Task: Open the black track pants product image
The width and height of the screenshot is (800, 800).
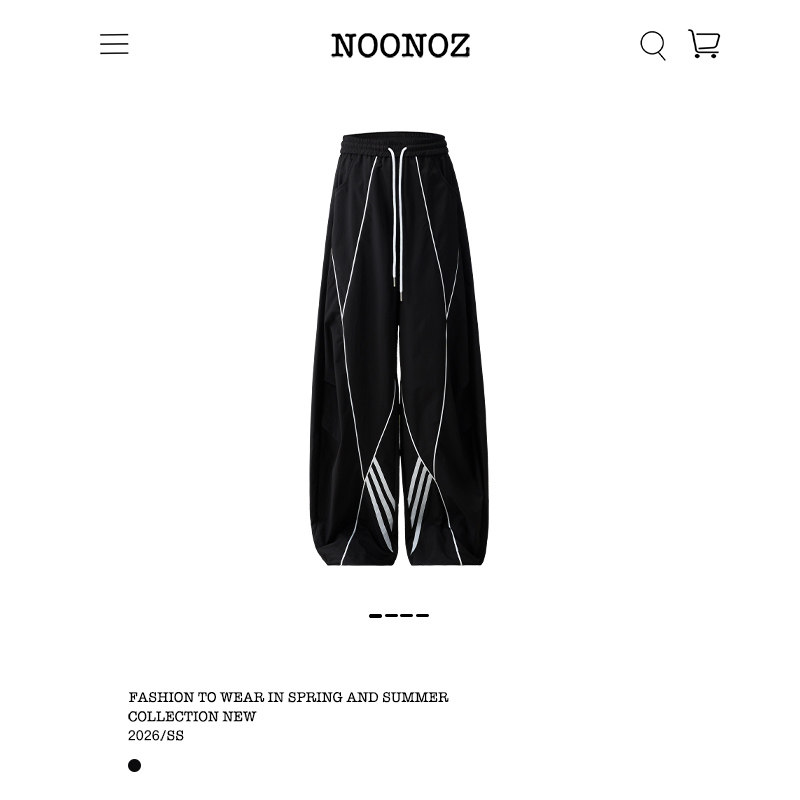Action: click(399, 348)
